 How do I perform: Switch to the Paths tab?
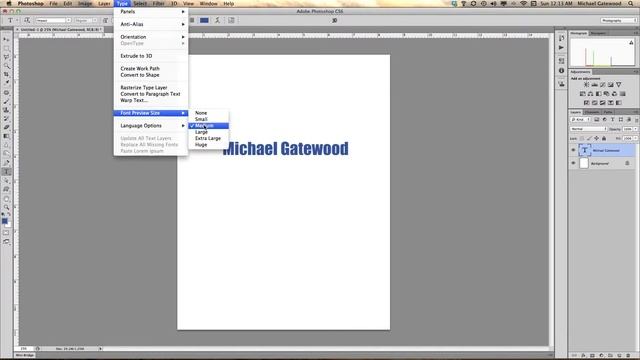(x=608, y=112)
